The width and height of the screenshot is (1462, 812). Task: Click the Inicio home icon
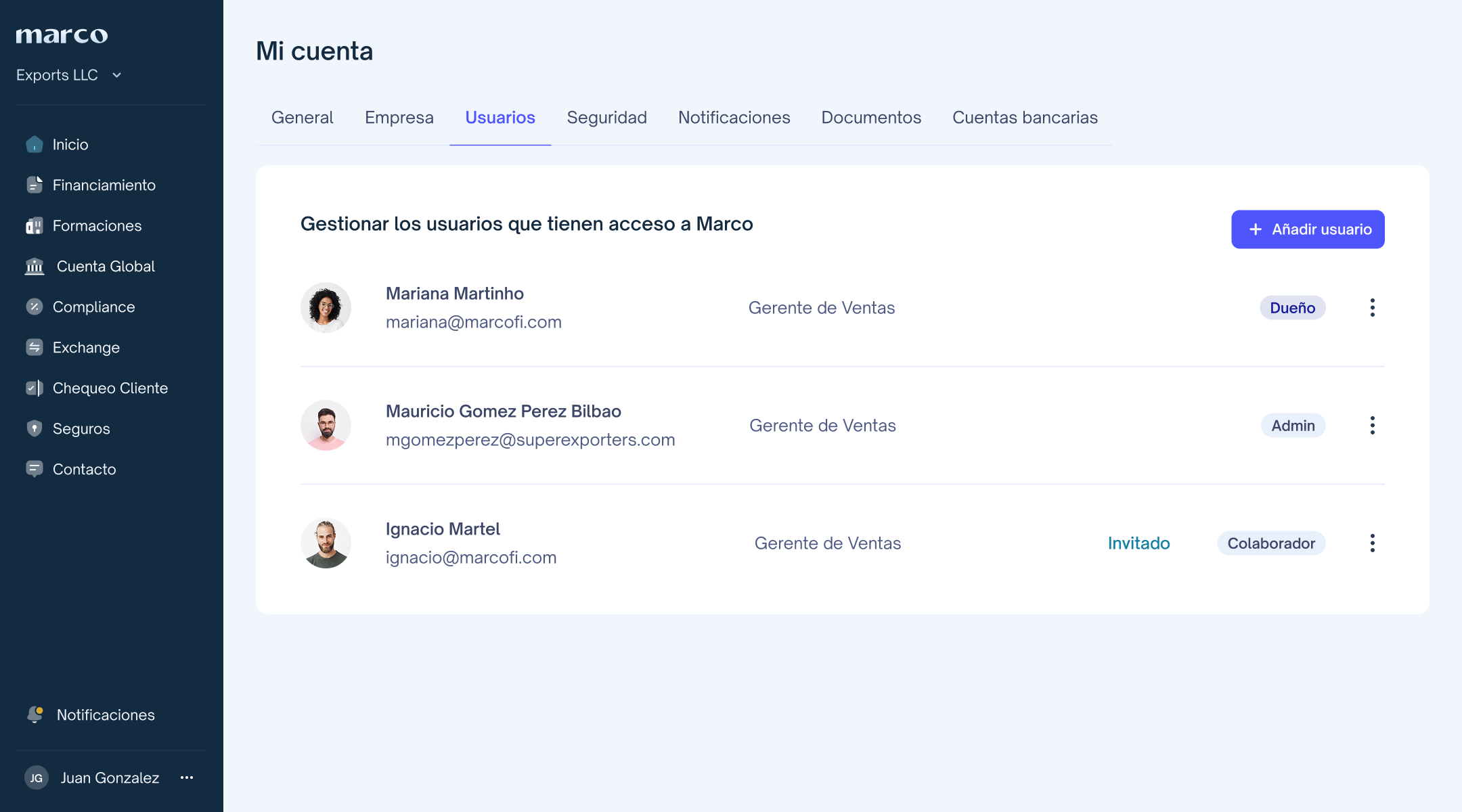35,144
